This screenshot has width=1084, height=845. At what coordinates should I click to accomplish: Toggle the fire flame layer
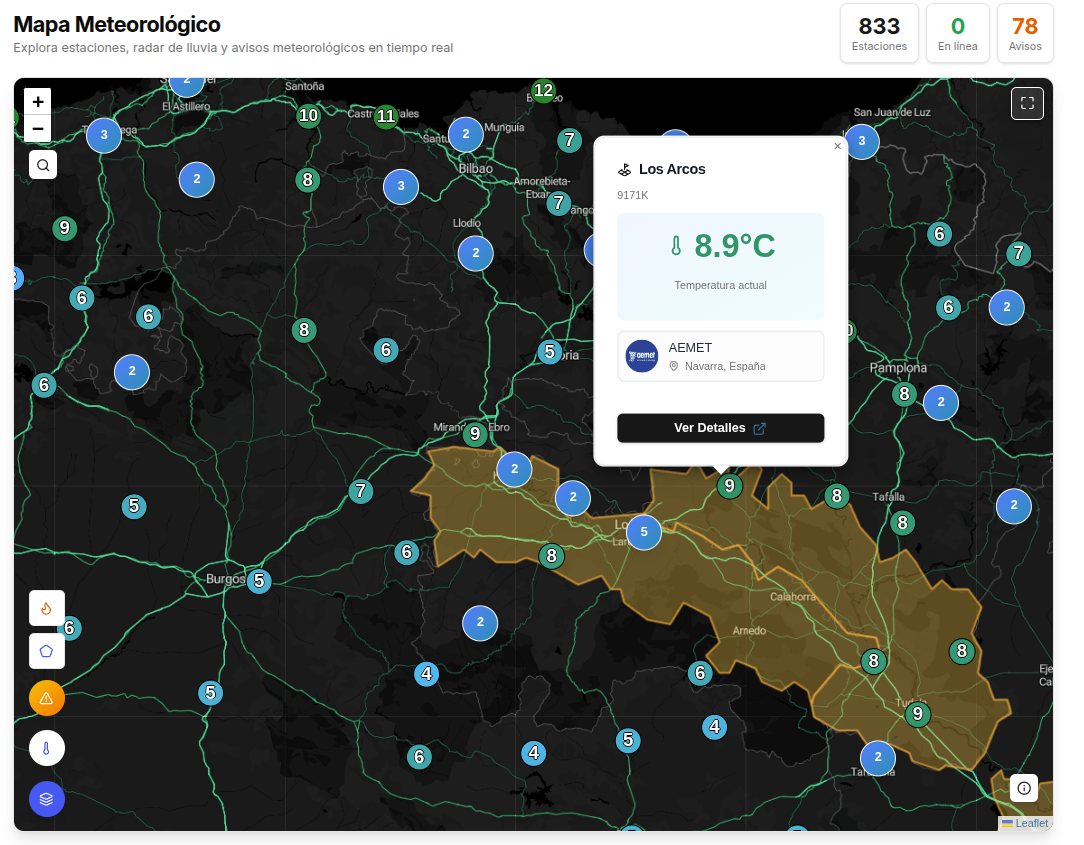[46, 608]
